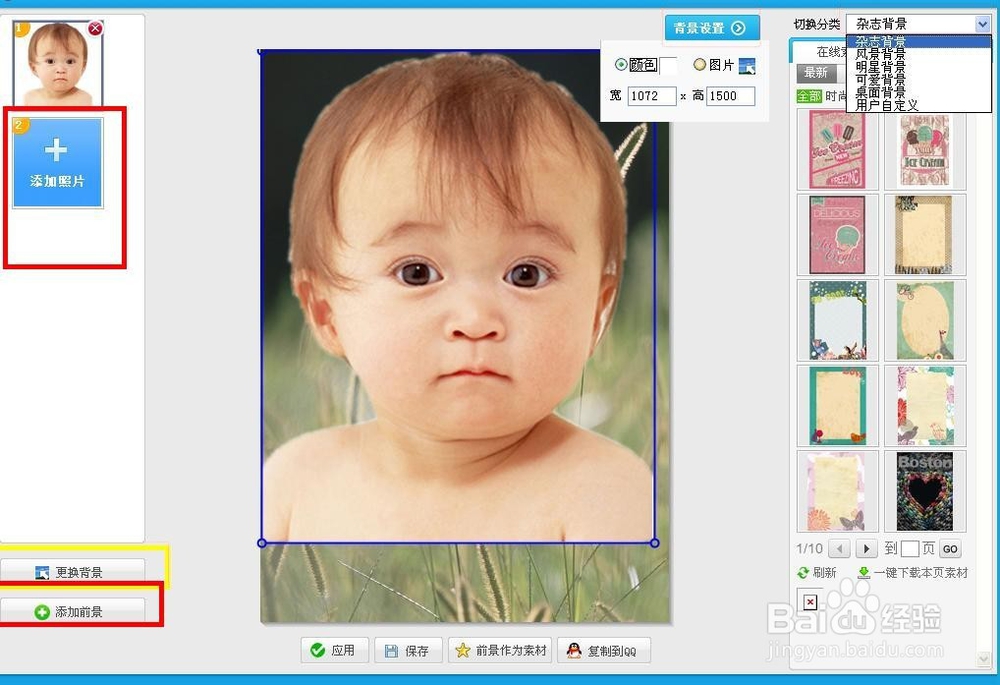Click the scrollbar down arrow in materials panel

982,659
